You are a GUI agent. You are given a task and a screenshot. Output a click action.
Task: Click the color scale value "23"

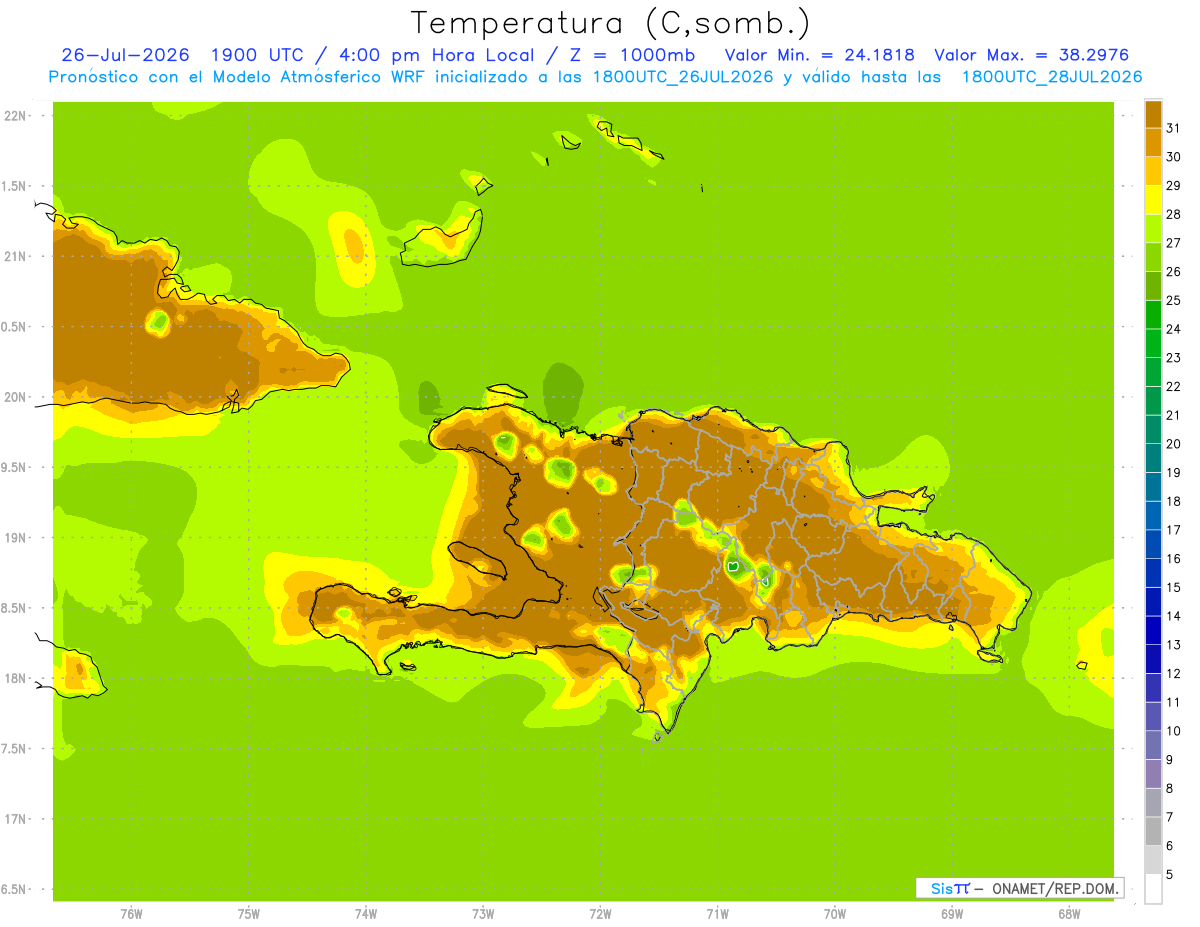click(1173, 358)
